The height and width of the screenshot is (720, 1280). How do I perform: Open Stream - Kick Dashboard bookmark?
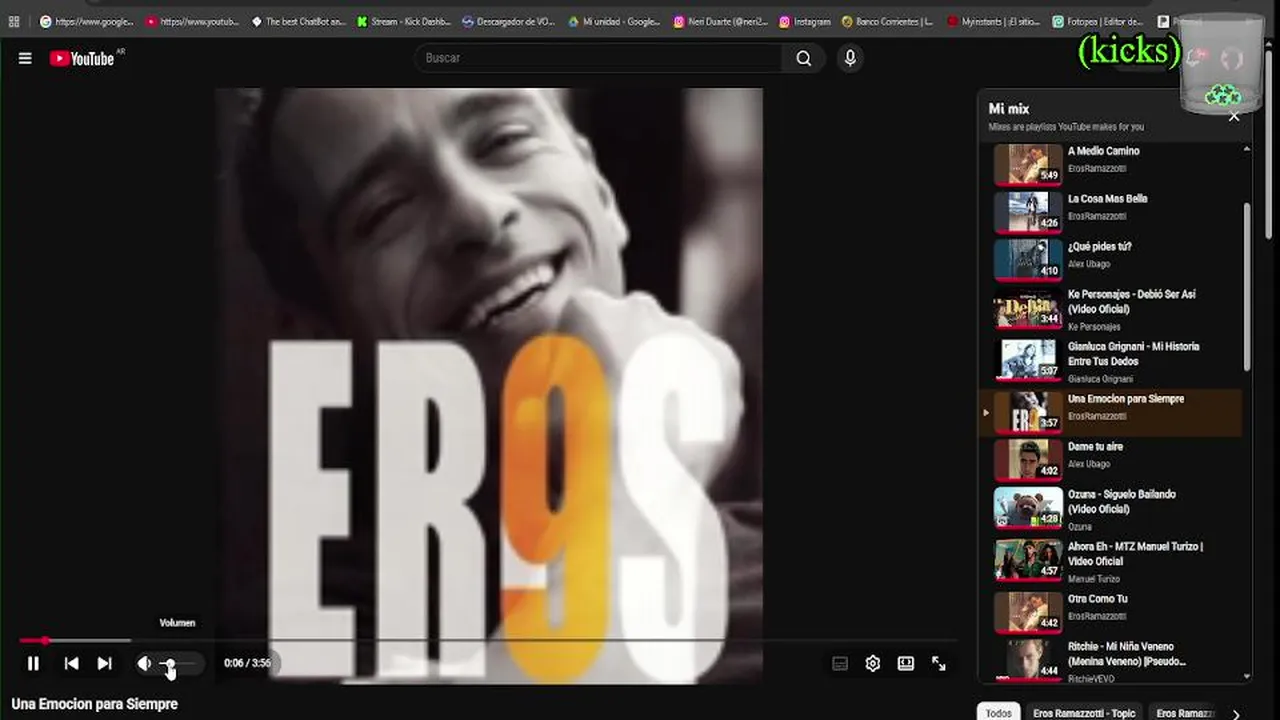pos(404,21)
